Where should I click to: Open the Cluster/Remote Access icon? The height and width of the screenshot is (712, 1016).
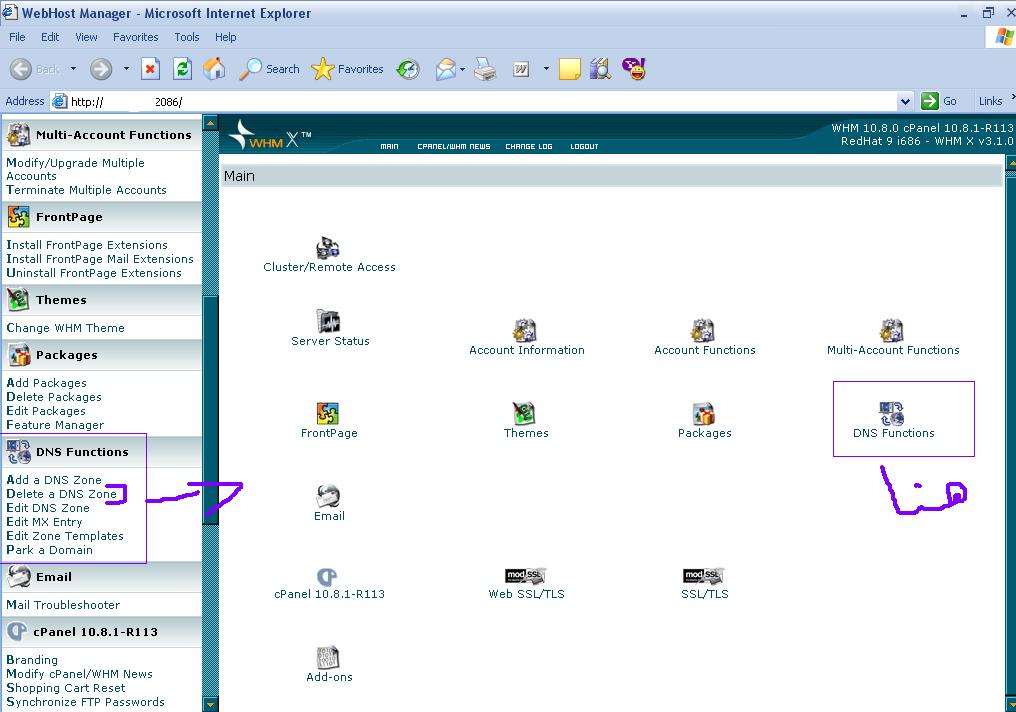click(328, 248)
